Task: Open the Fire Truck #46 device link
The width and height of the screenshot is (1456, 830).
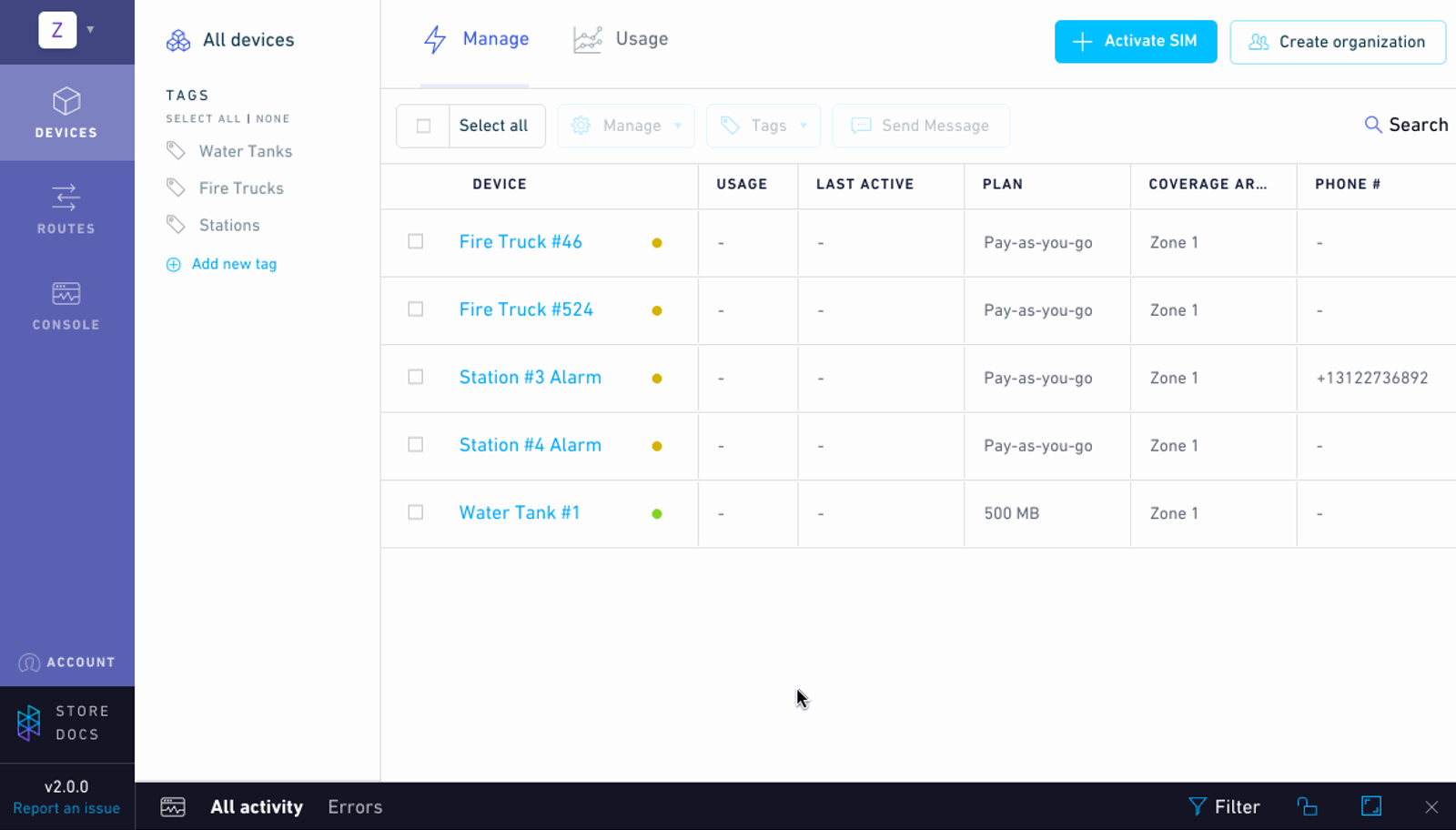Action: point(521,241)
